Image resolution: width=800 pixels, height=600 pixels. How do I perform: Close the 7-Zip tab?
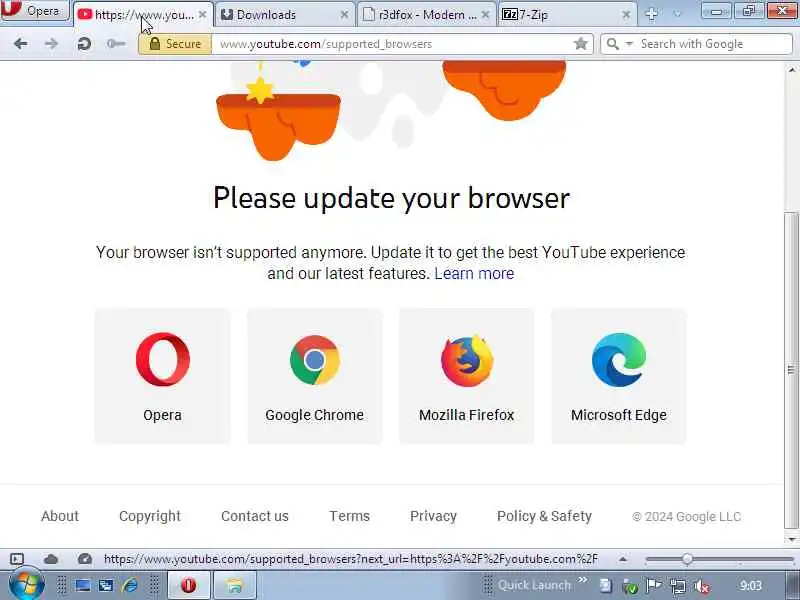pos(627,15)
